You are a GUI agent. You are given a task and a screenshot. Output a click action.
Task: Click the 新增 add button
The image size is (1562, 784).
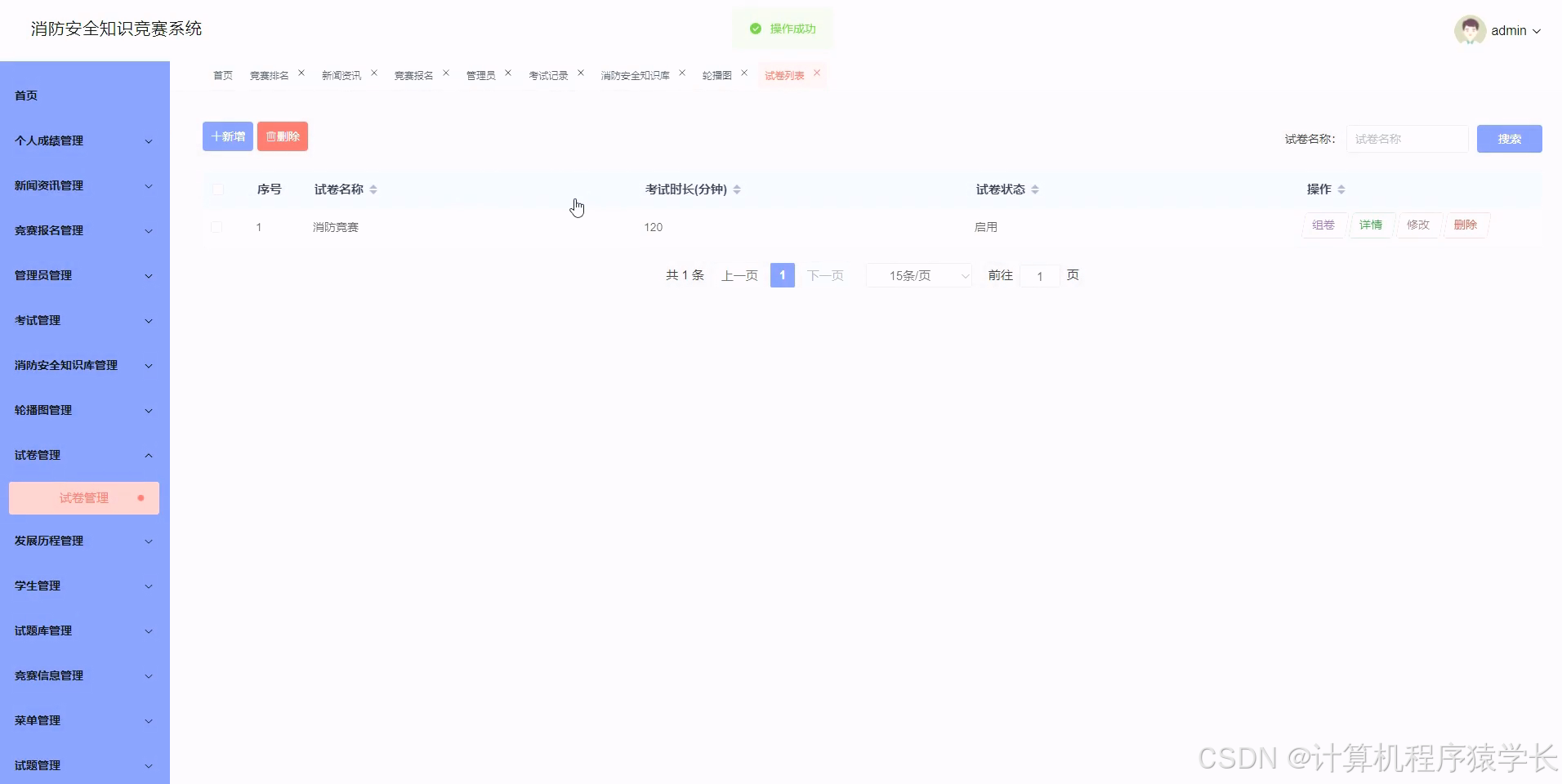click(228, 136)
